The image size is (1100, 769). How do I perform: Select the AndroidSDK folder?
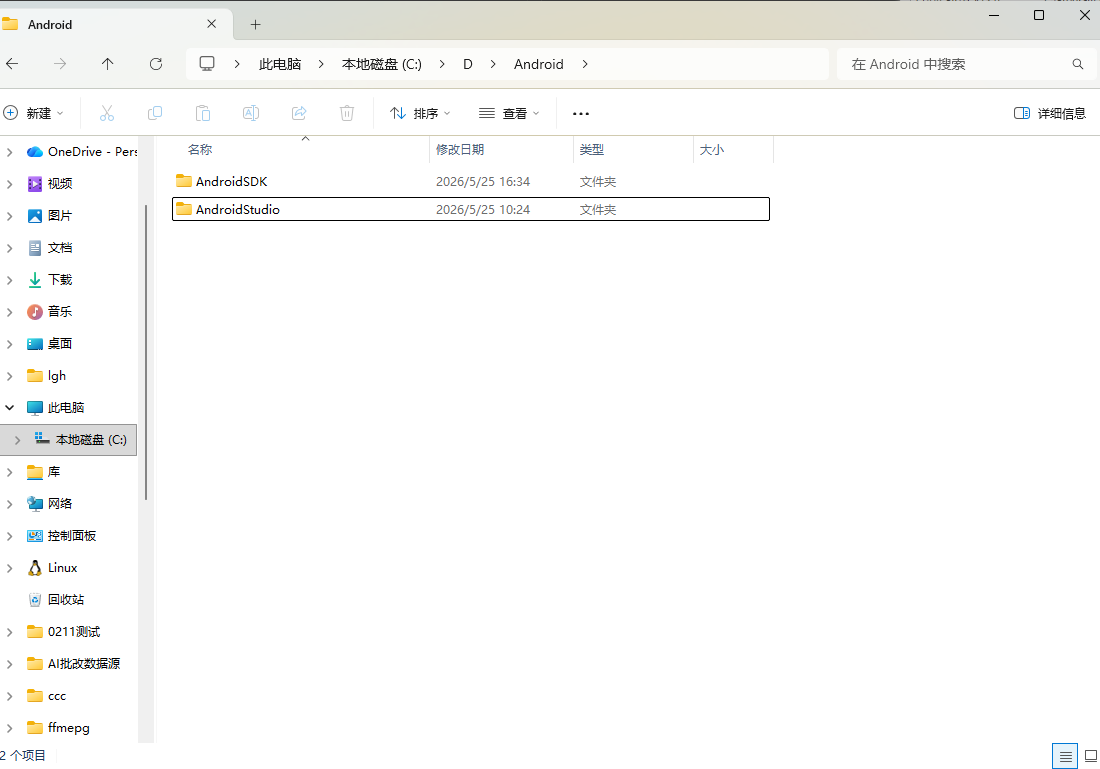pos(471,181)
